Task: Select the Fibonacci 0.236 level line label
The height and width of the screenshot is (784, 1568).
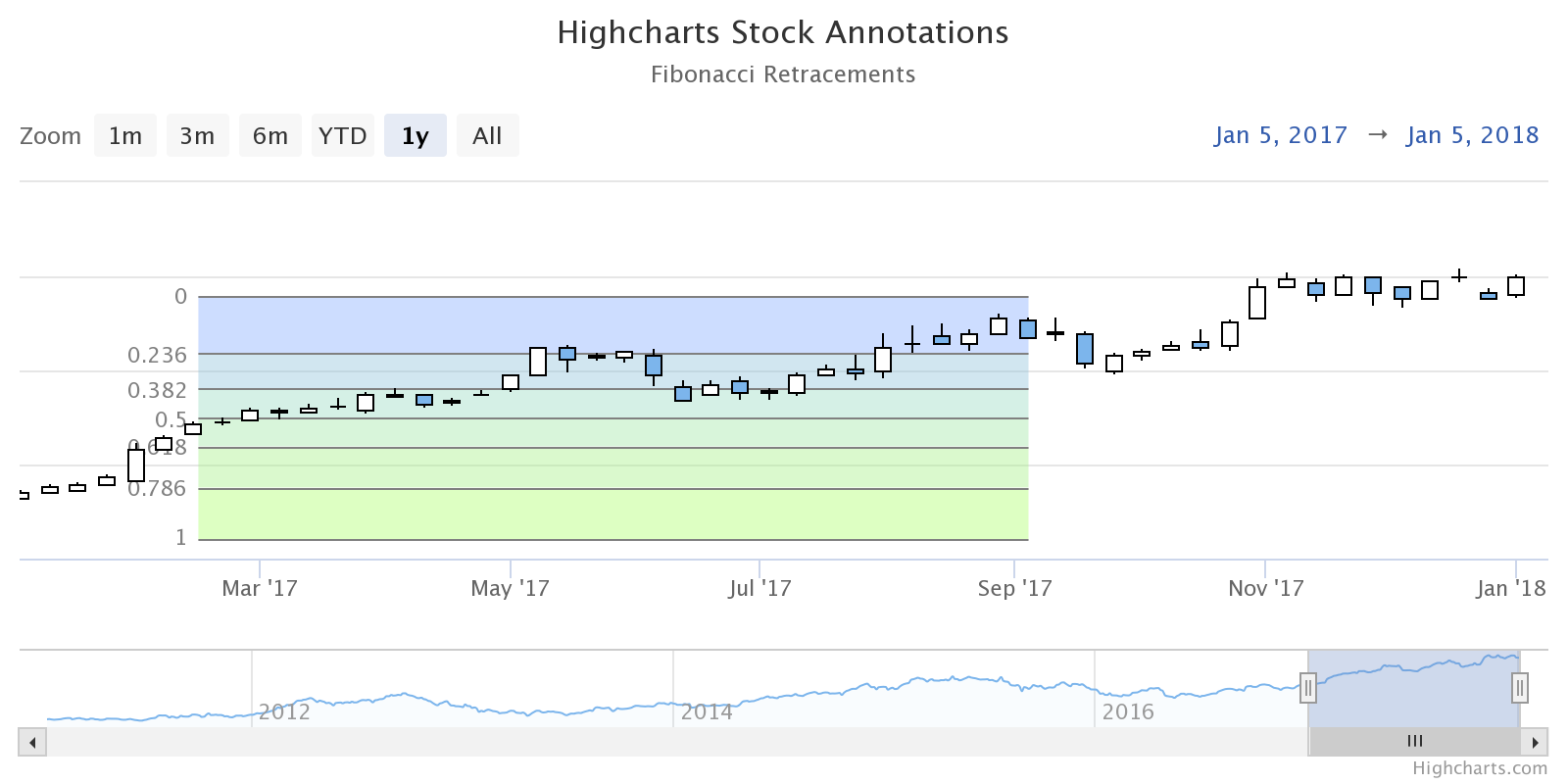Action: 157,355
